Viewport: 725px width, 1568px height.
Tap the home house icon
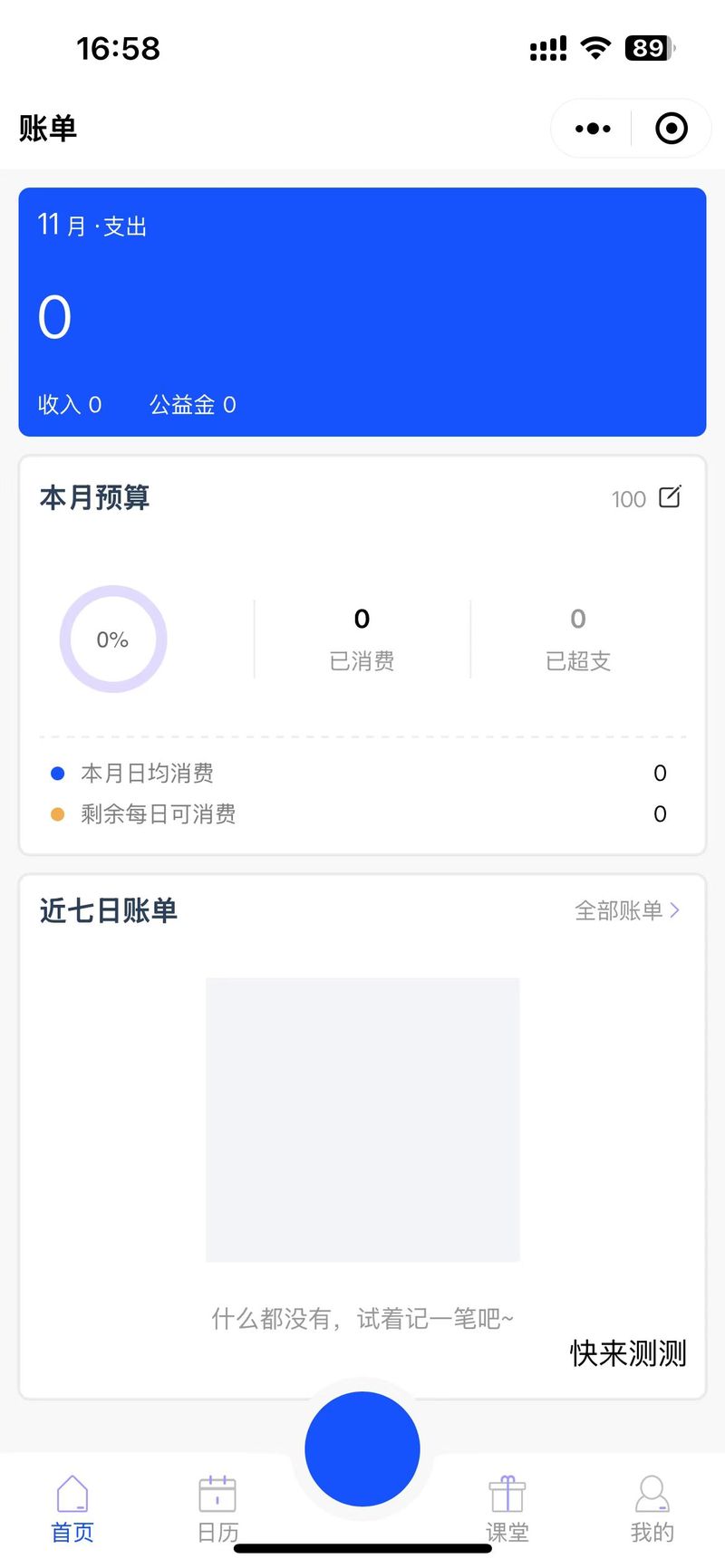click(x=72, y=1493)
